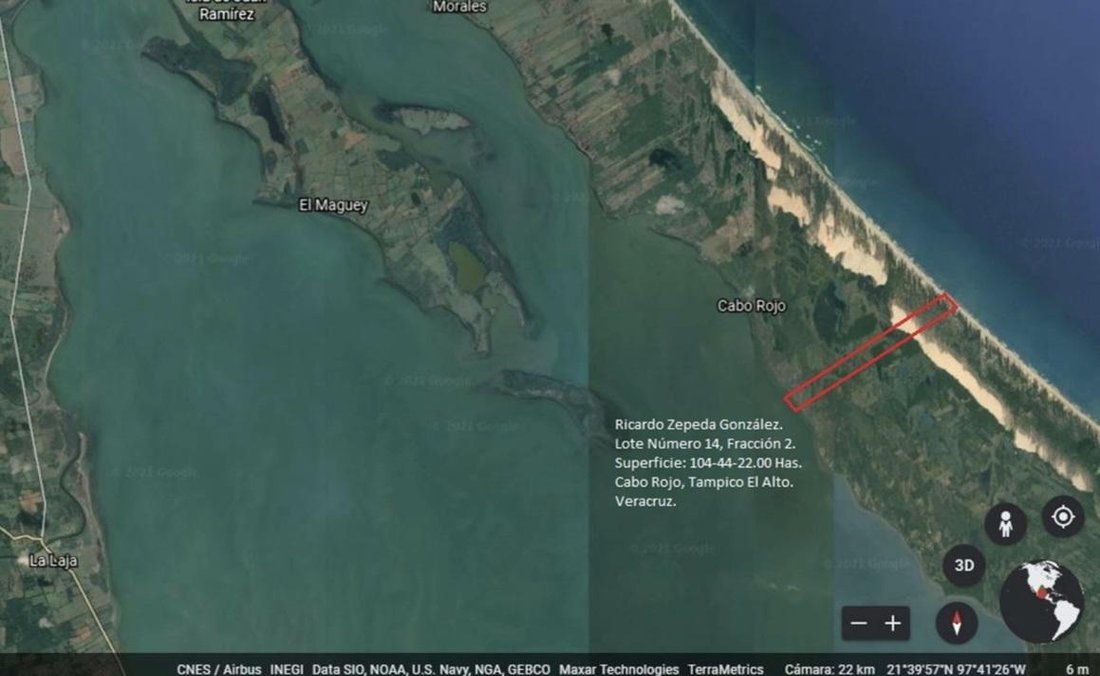Image resolution: width=1100 pixels, height=676 pixels.
Task: Click the Morales place label
Action: [460, 6]
